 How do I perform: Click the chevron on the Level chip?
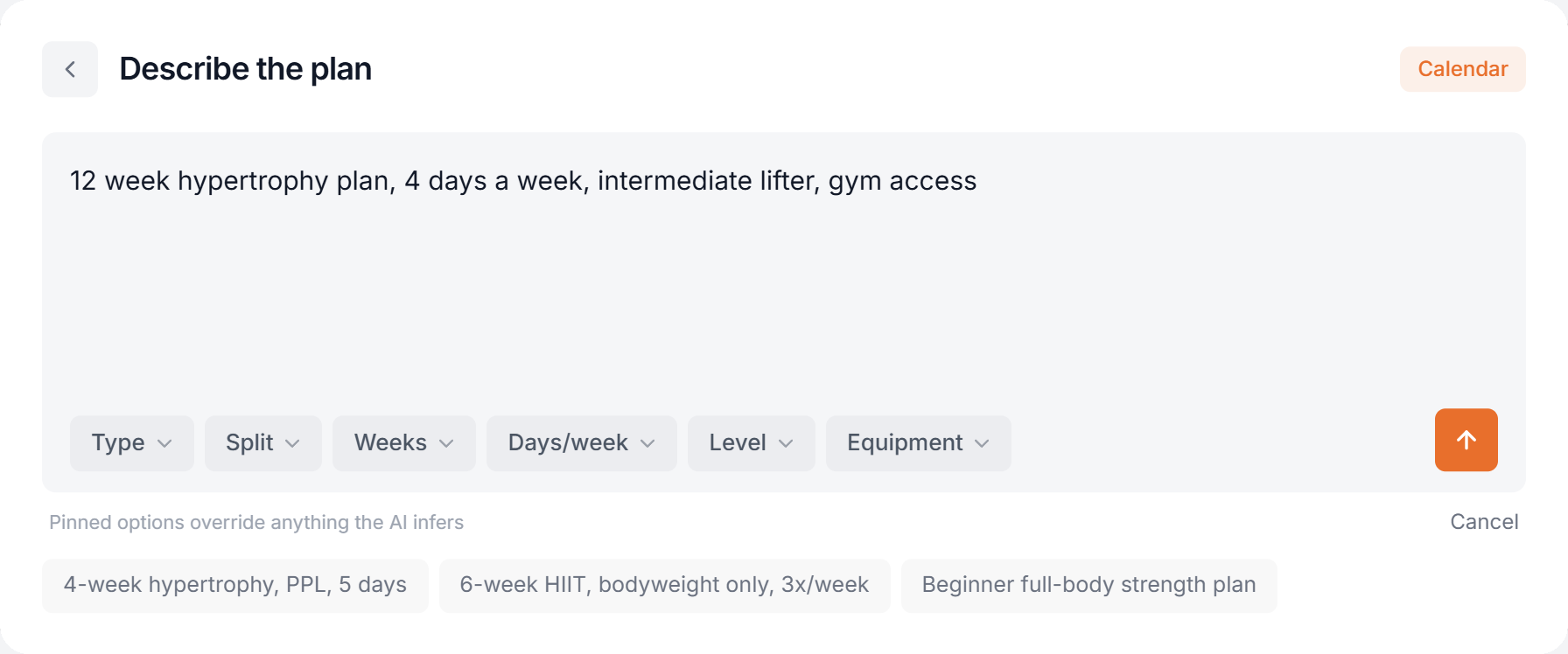(786, 444)
